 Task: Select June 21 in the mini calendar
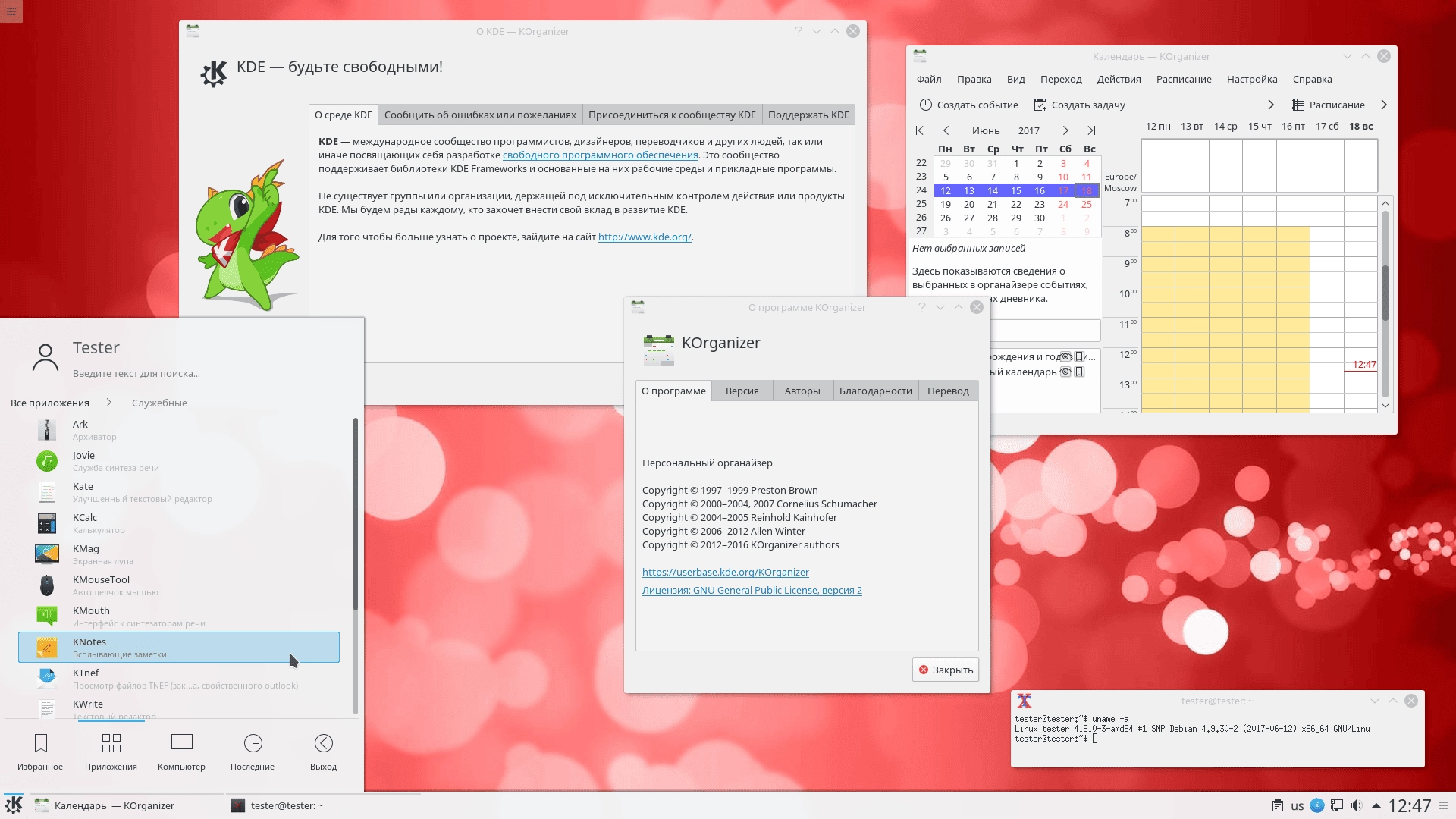[992, 204]
